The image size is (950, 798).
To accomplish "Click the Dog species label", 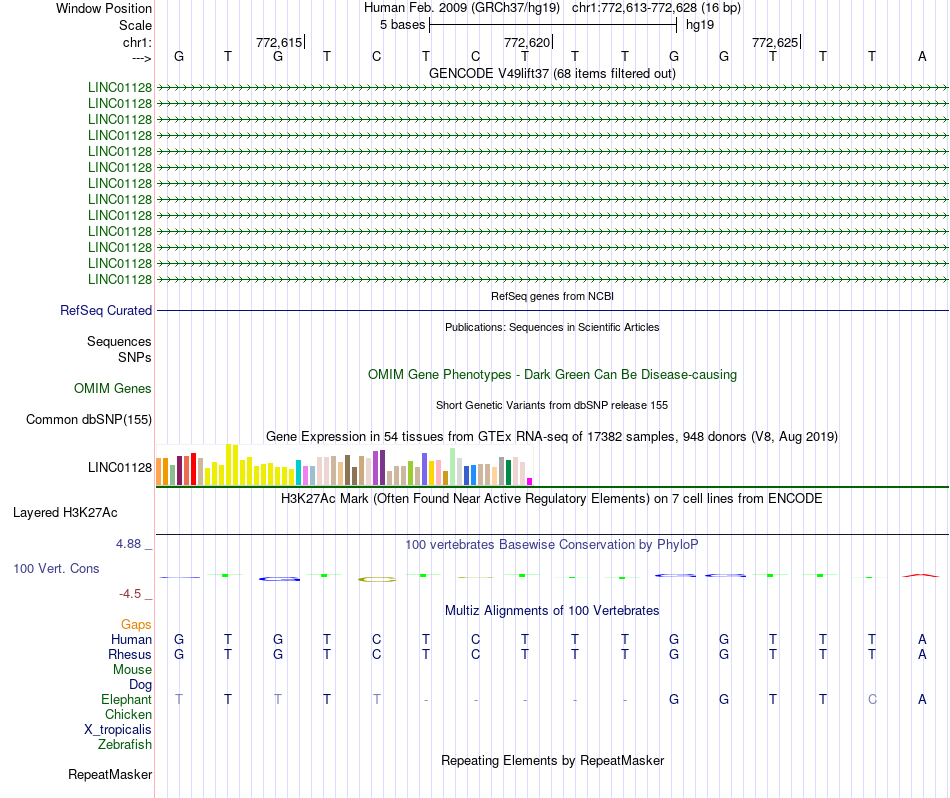I will [140, 685].
